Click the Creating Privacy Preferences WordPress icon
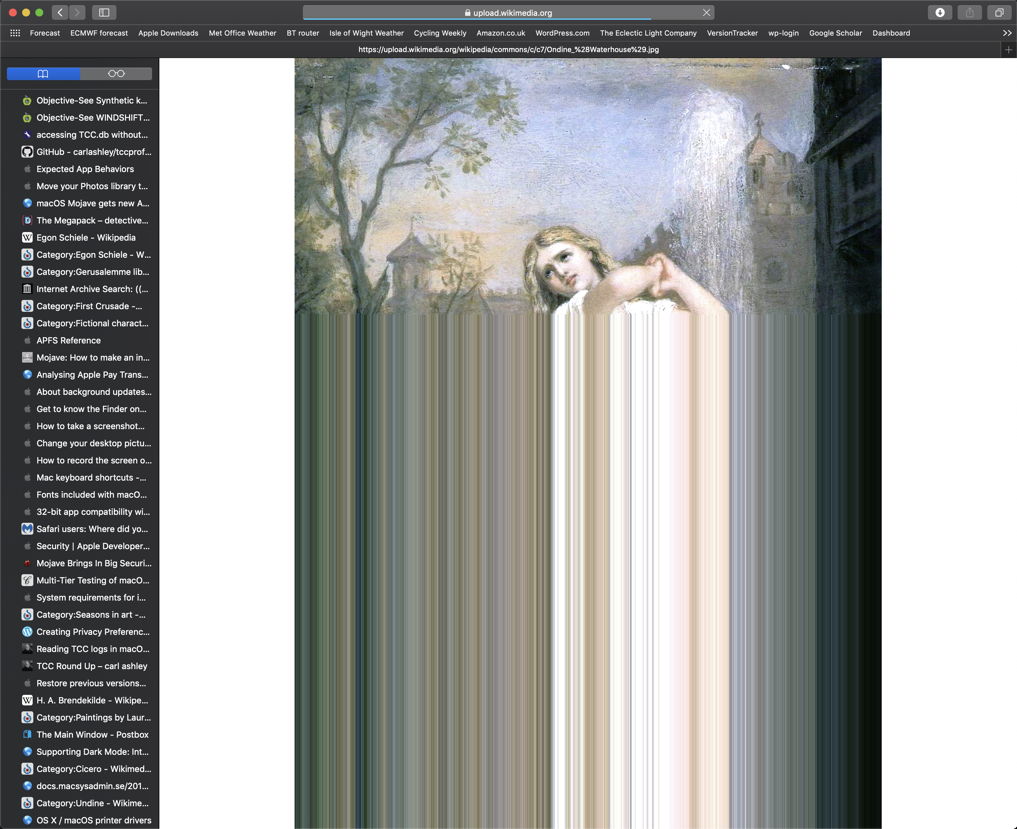The height and width of the screenshot is (829, 1017). coord(27,632)
